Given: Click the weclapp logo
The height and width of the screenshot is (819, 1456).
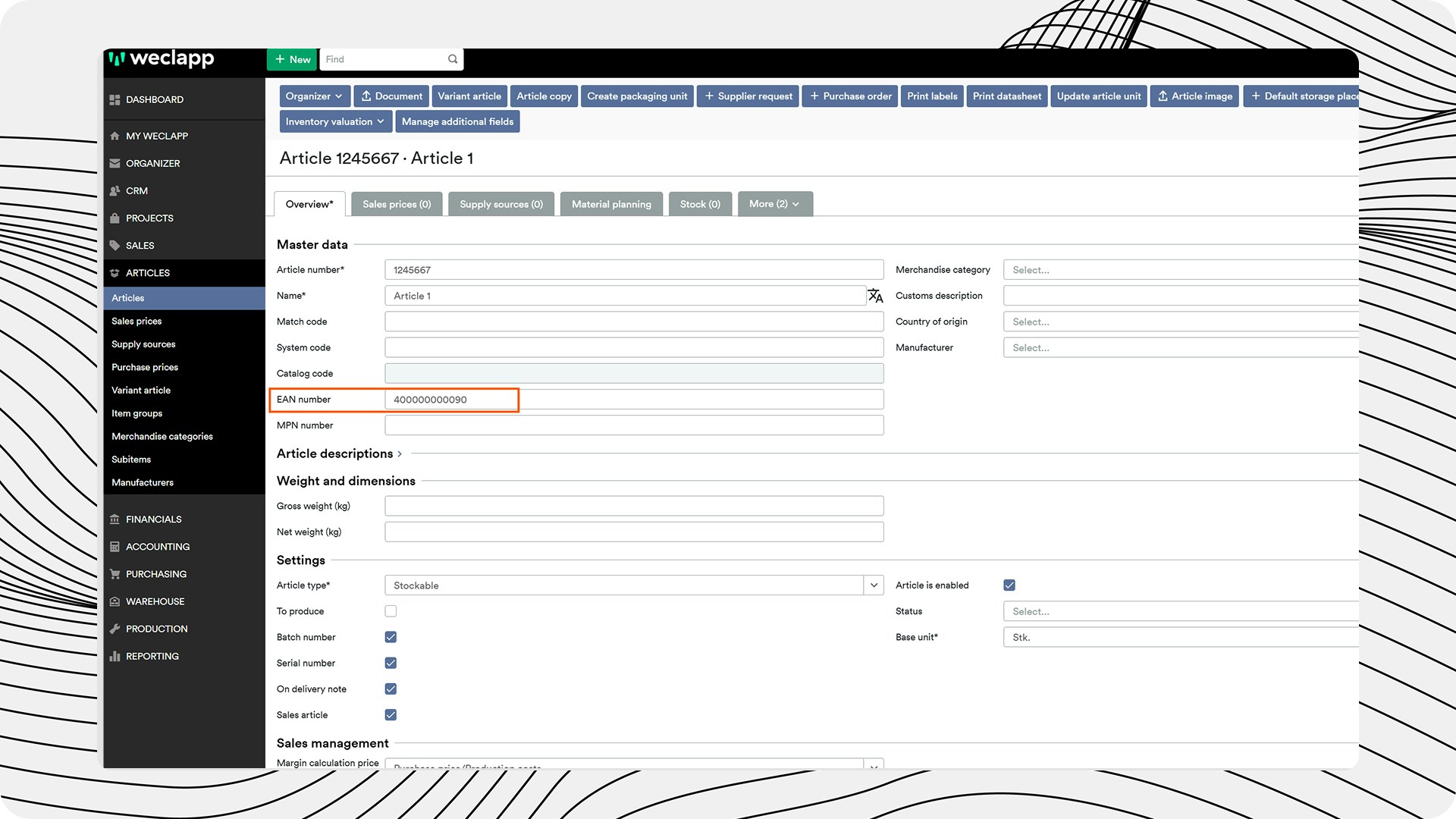Looking at the screenshot, I should pos(161,58).
